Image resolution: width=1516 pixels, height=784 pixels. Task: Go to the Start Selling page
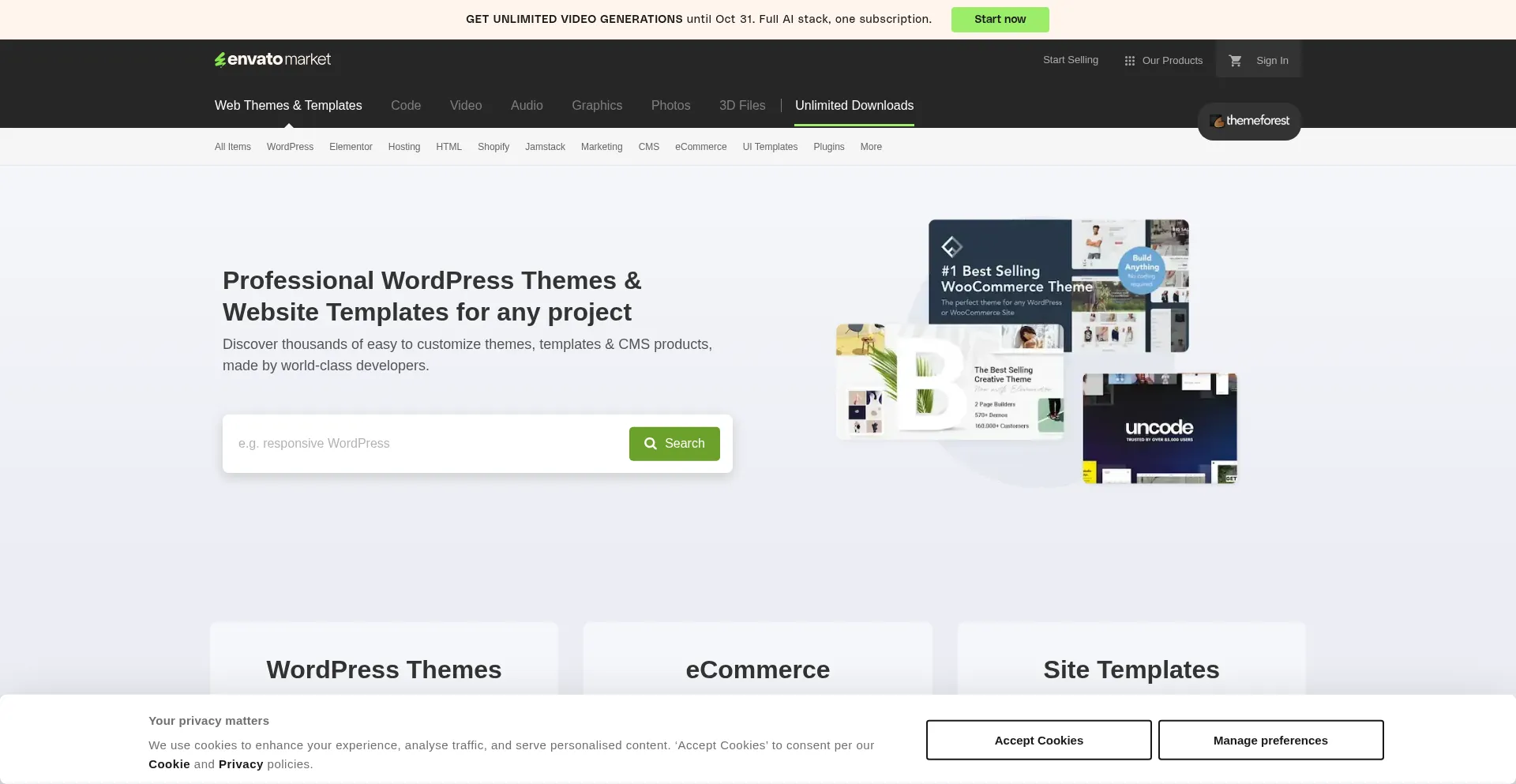(1070, 60)
